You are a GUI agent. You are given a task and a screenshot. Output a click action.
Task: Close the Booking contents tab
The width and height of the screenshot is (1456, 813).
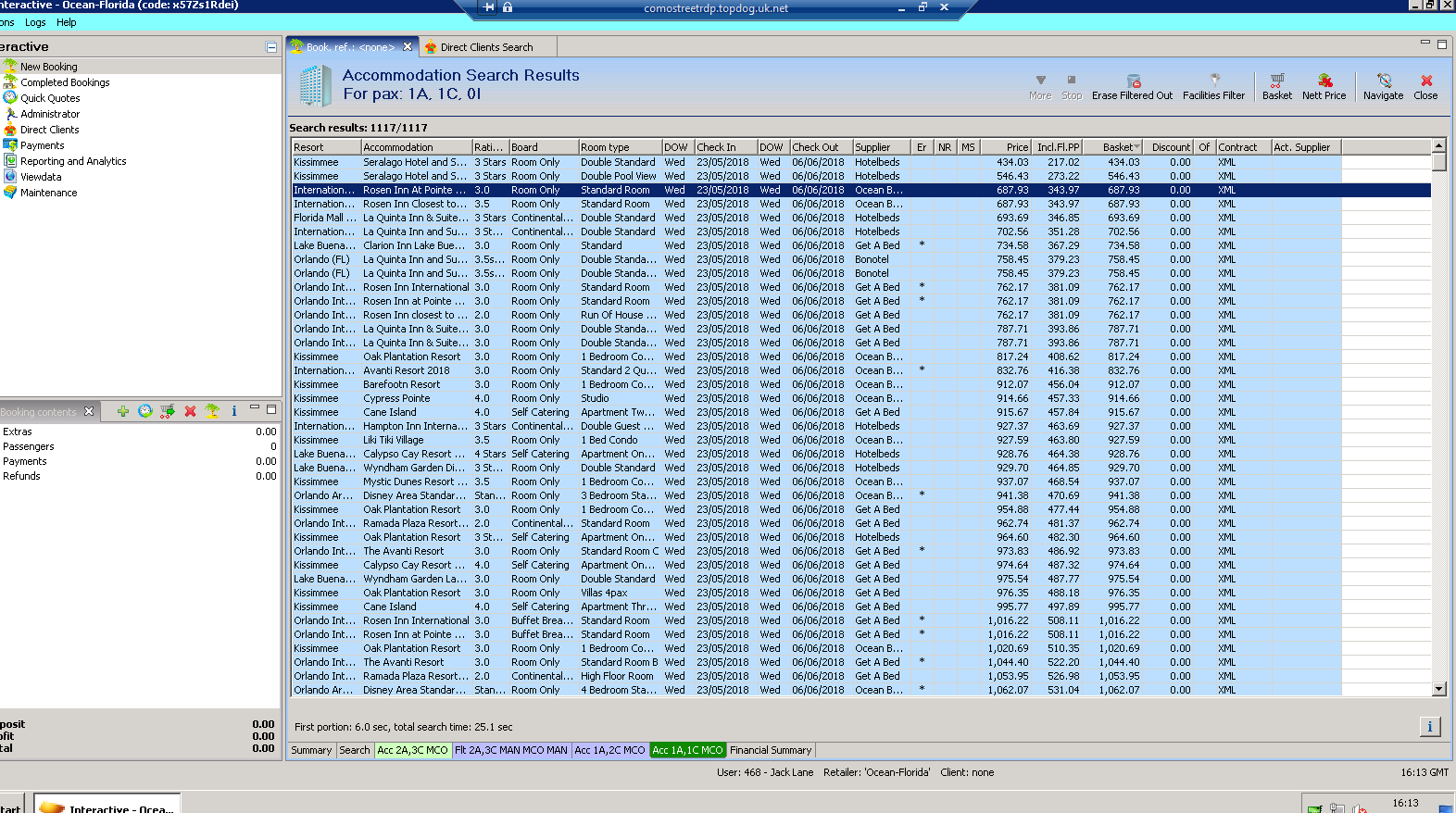click(89, 411)
